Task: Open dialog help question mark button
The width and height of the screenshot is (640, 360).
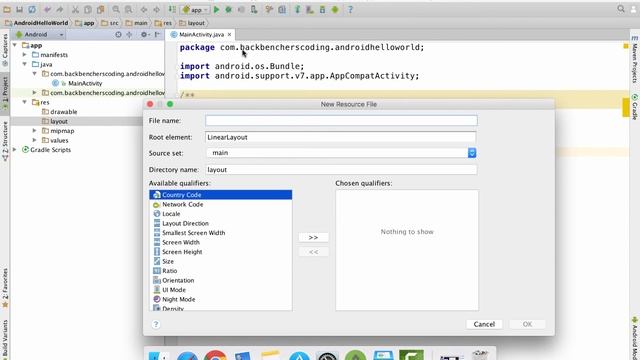Action: (x=156, y=324)
